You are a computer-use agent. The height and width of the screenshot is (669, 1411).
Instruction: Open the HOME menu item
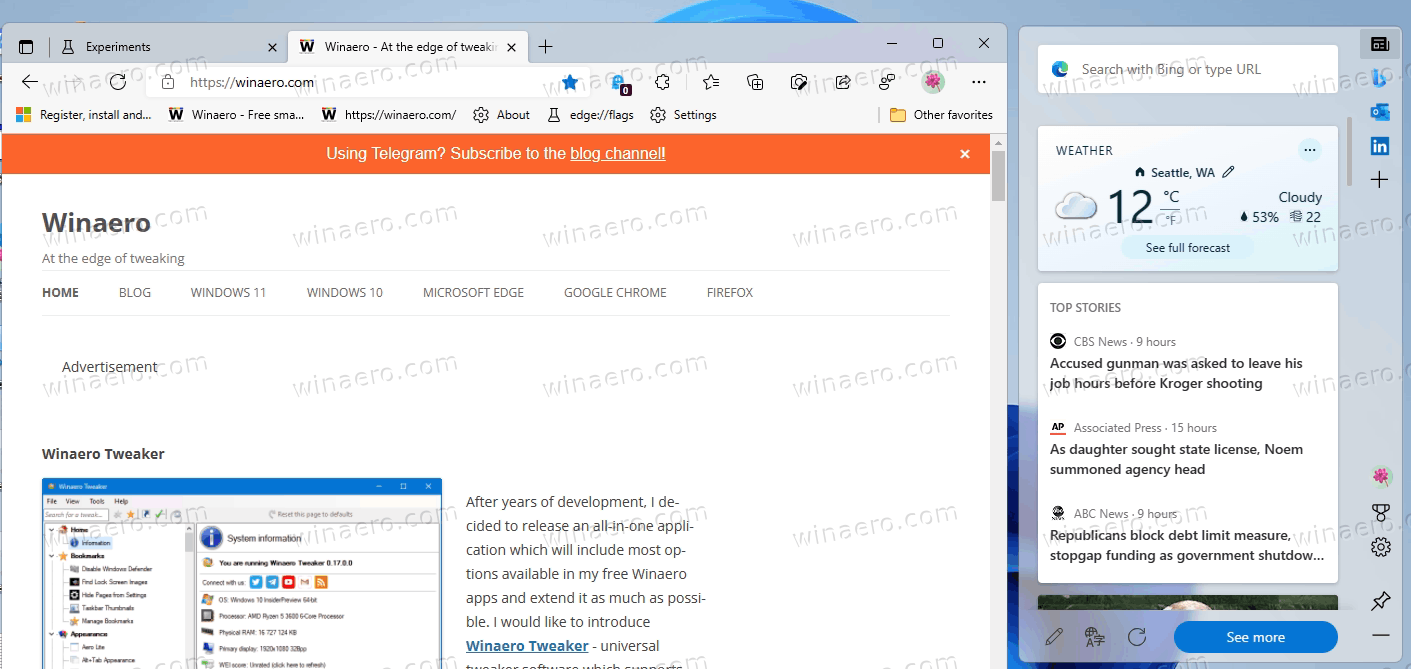point(60,293)
